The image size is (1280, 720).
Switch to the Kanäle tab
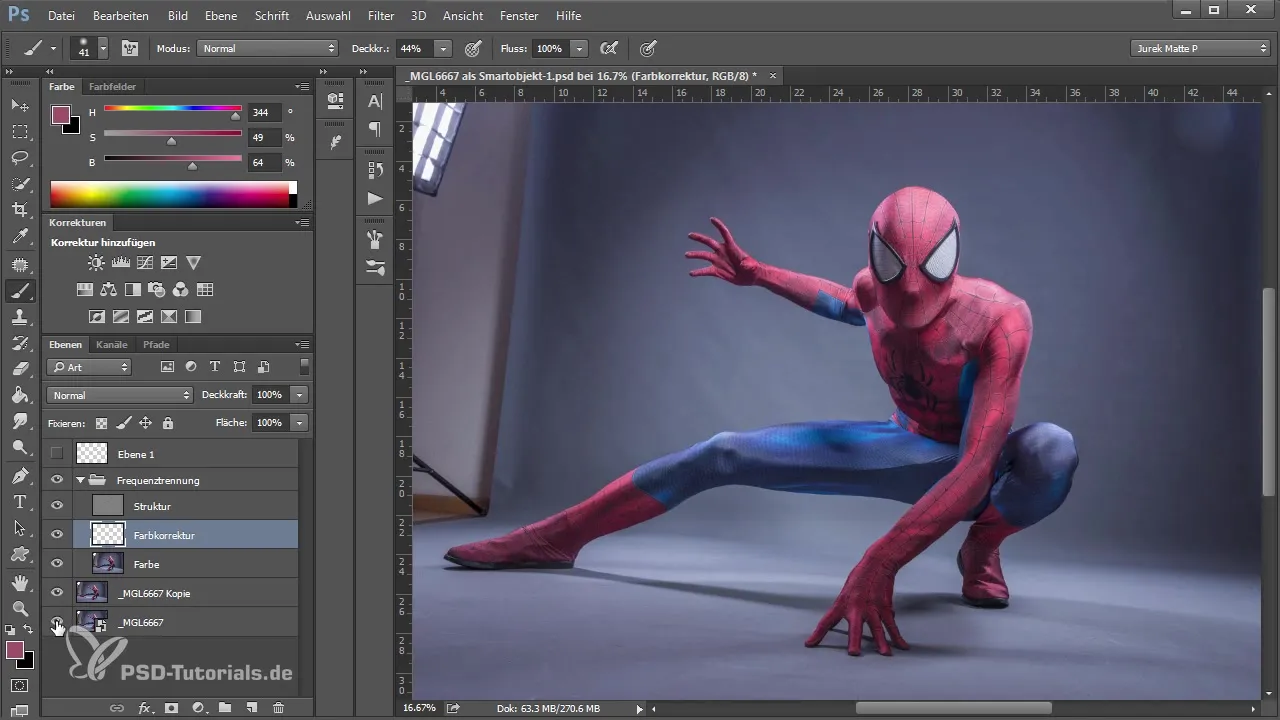click(x=112, y=345)
